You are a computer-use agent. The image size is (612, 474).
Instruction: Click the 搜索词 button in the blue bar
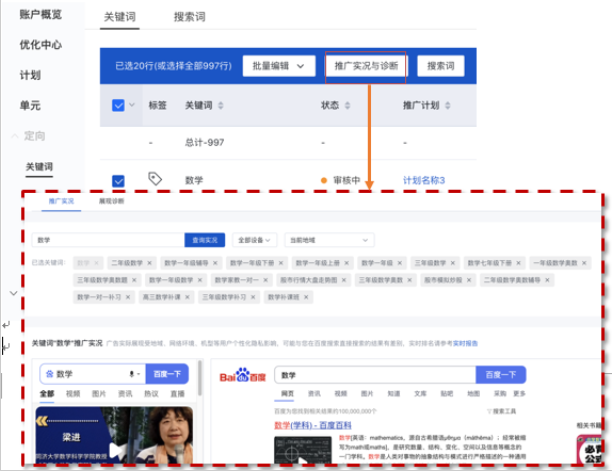[x=441, y=66]
